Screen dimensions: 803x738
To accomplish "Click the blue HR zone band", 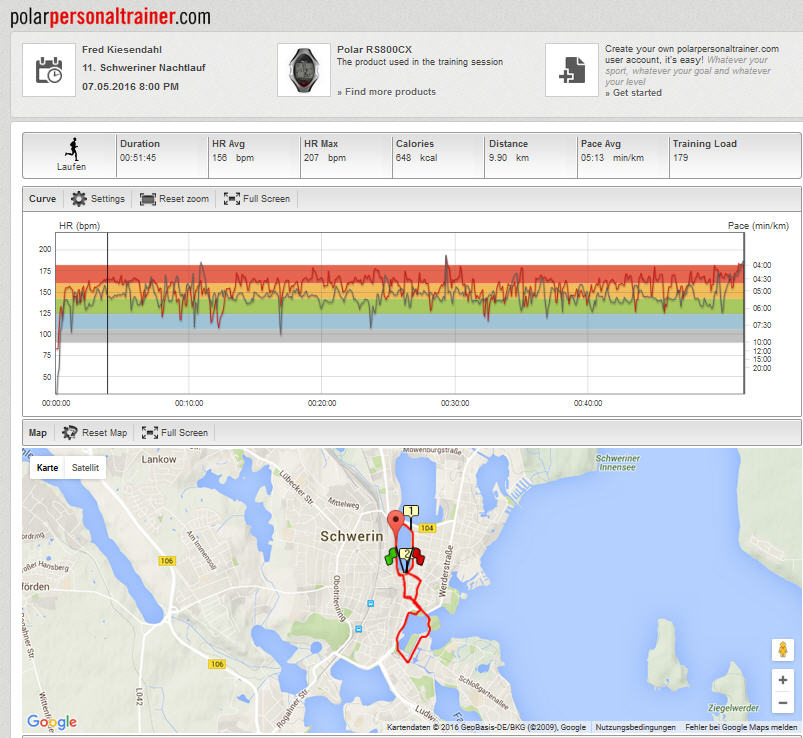I will (399, 321).
